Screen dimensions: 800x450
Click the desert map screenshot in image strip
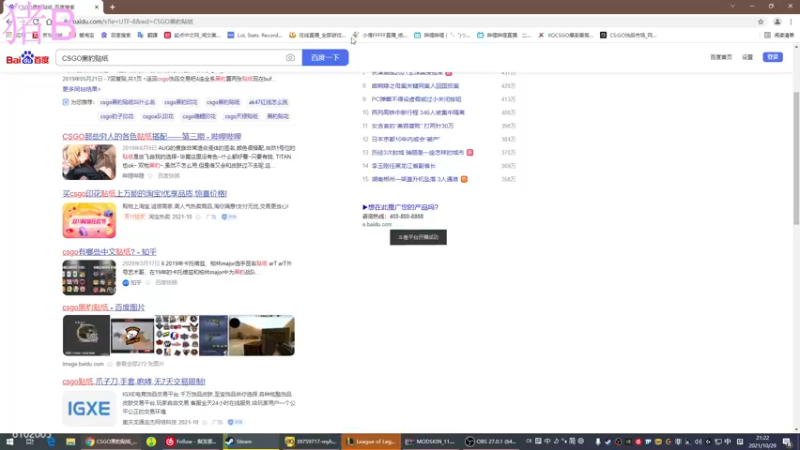261,335
